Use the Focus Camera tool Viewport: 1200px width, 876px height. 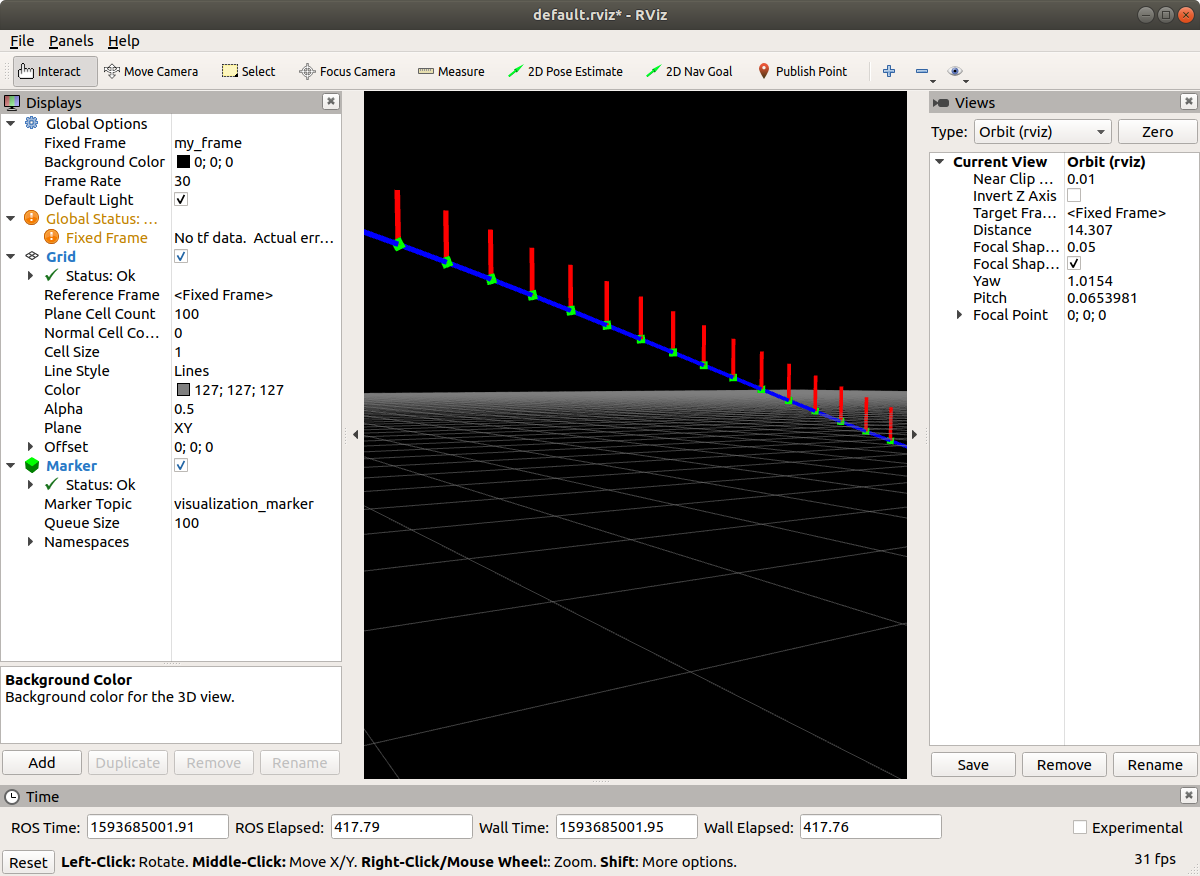click(347, 71)
